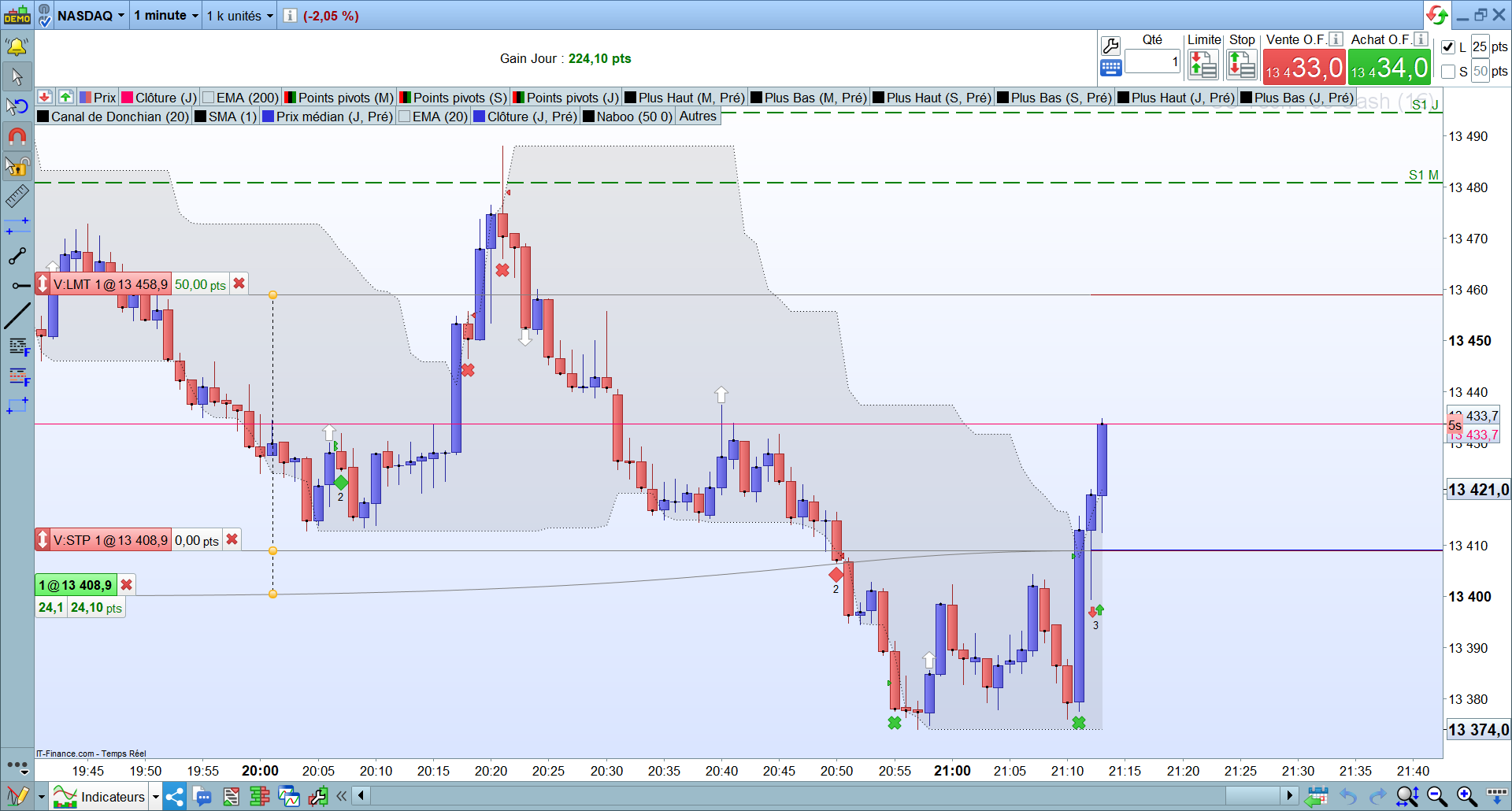Click the zoom out magnifier icon

click(1437, 797)
